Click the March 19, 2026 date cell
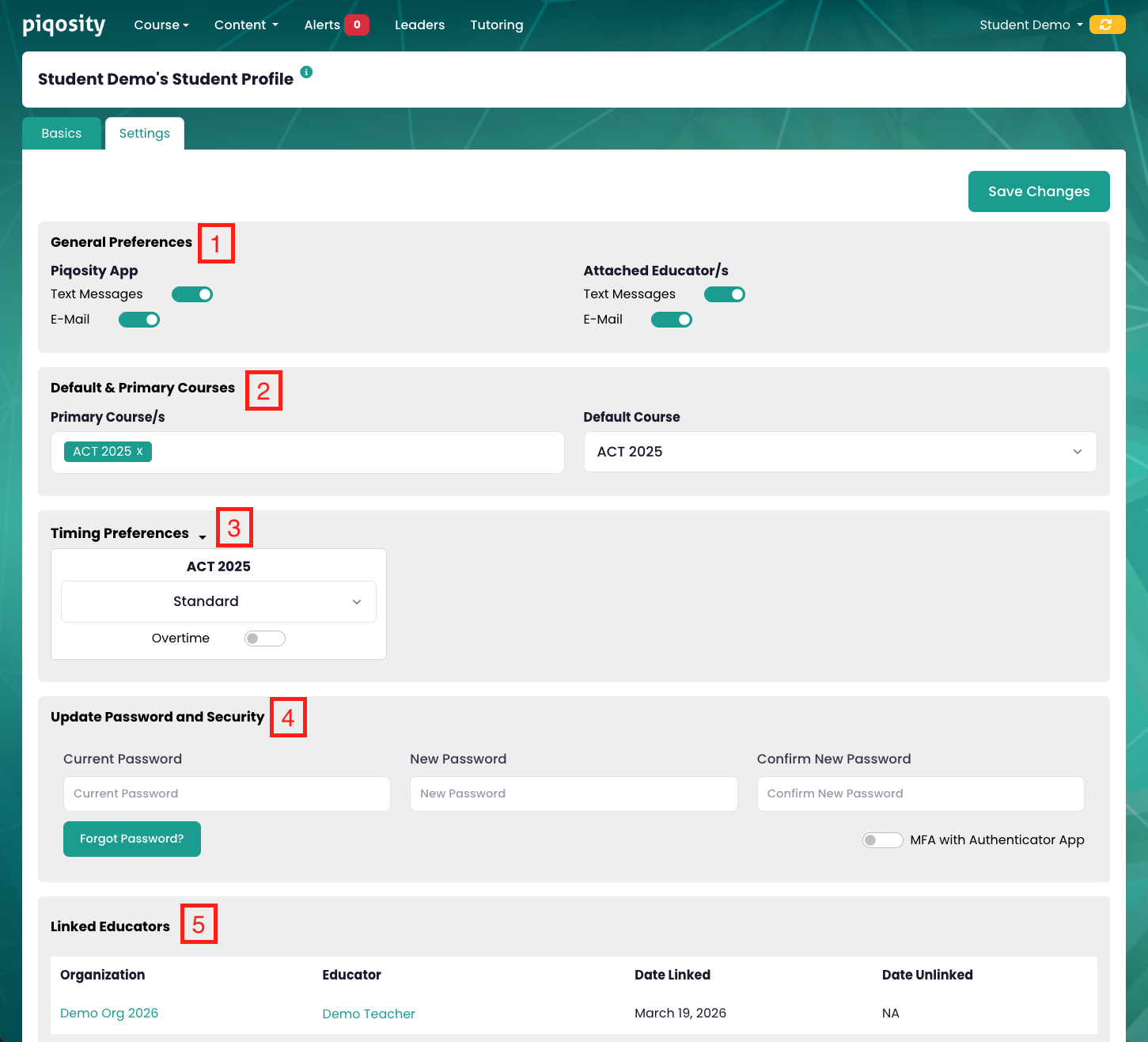The width and height of the screenshot is (1148, 1042). 680,1013
